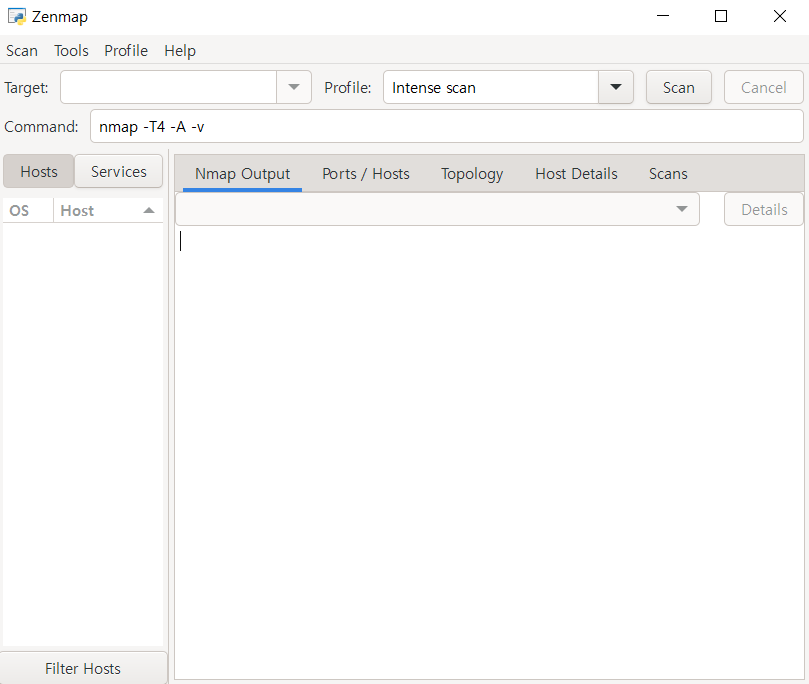Select the Services toggle button

(x=119, y=171)
